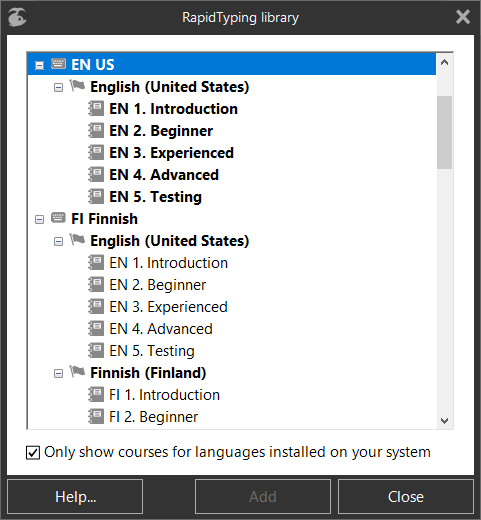
Task: Click notebook icon of Finnish-layout EN 2. Beginner
Action: 96,285
